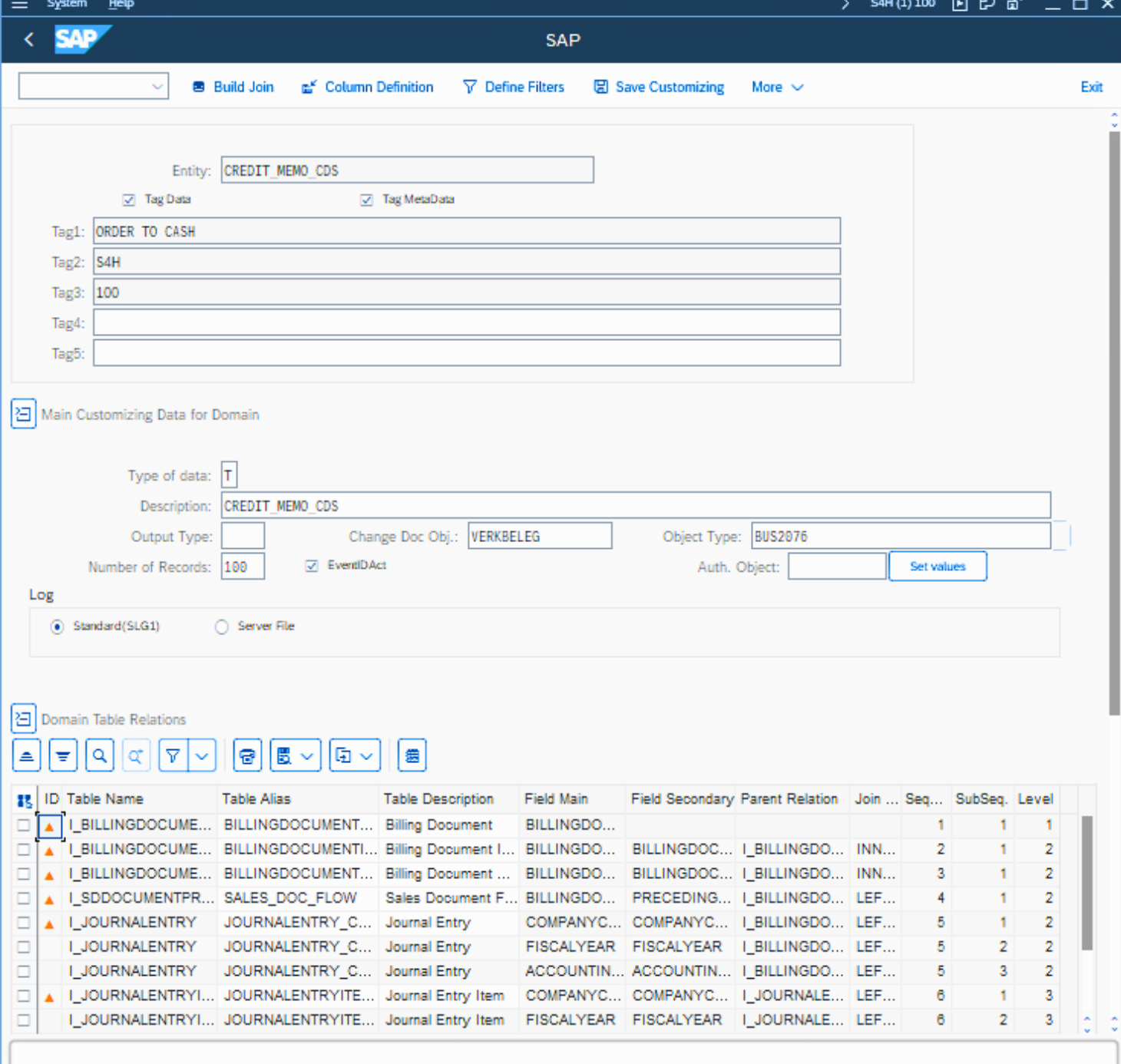
Task: Click into the Tag4 input field
Action: [466, 323]
